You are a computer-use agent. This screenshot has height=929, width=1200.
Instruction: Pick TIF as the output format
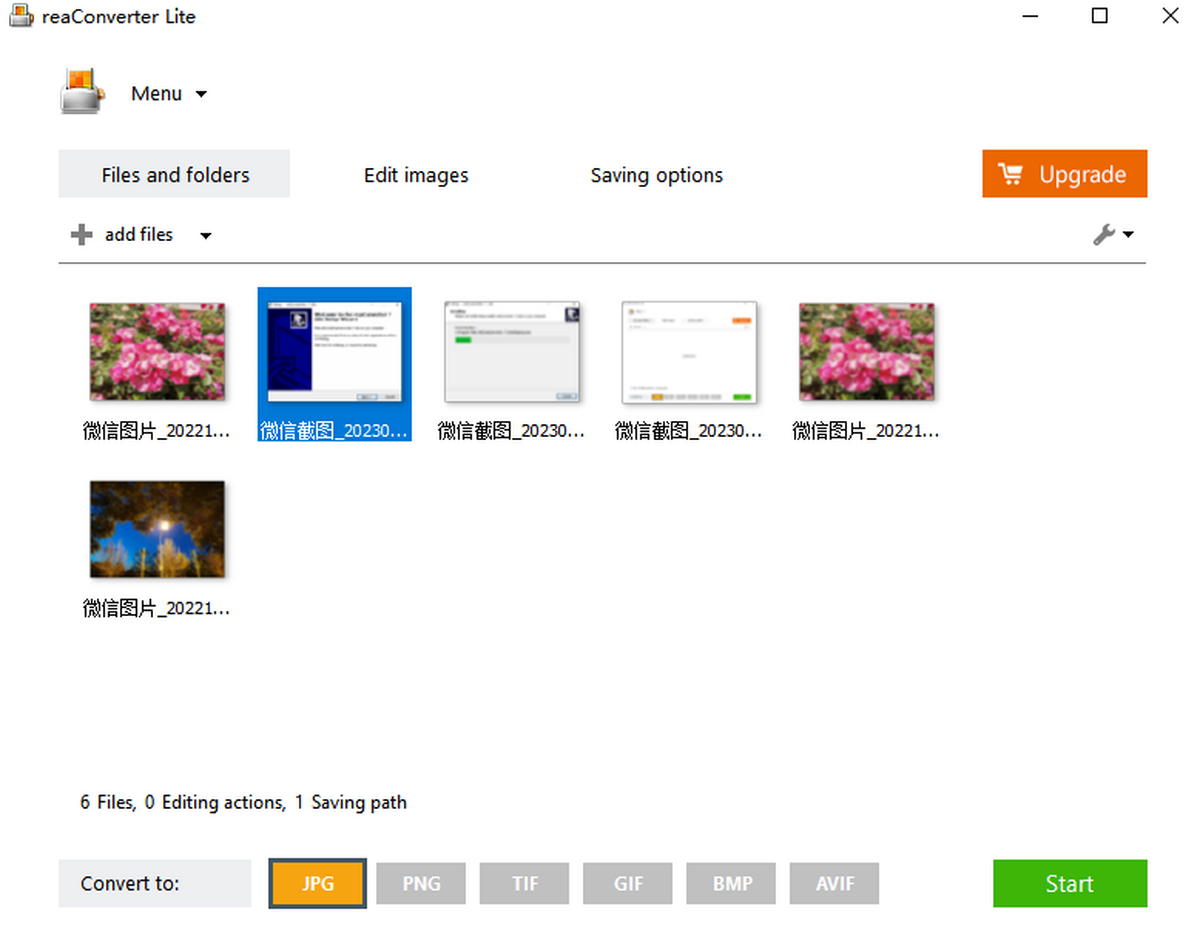point(524,884)
